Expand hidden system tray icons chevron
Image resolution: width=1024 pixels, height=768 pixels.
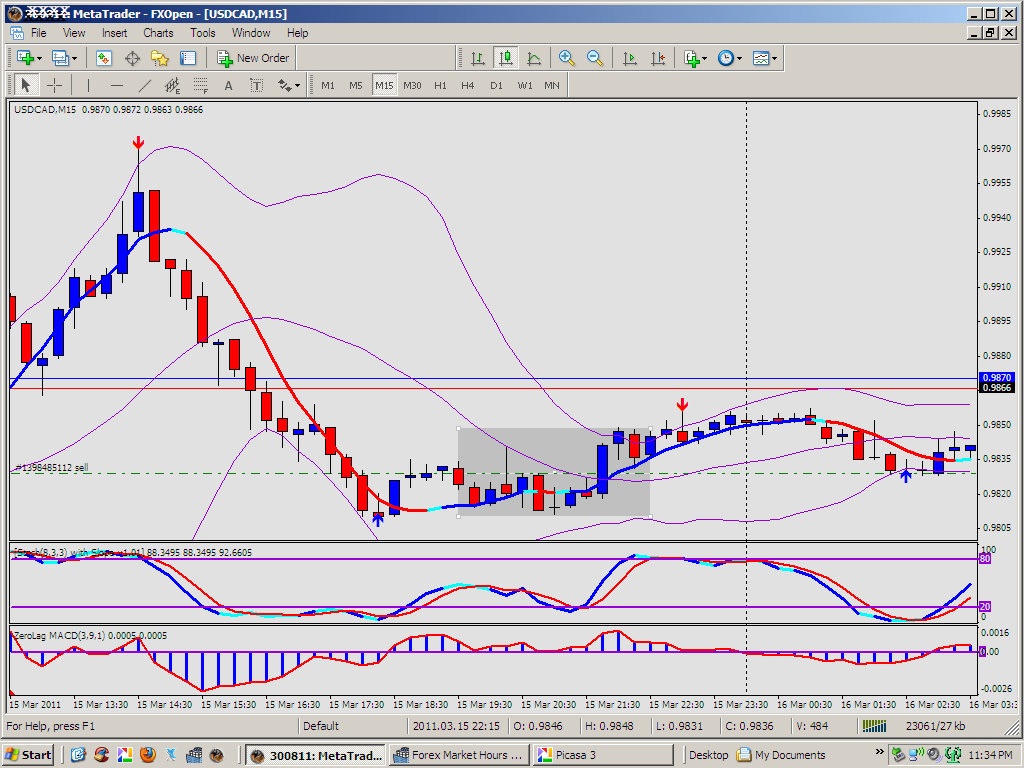click(879, 752)
